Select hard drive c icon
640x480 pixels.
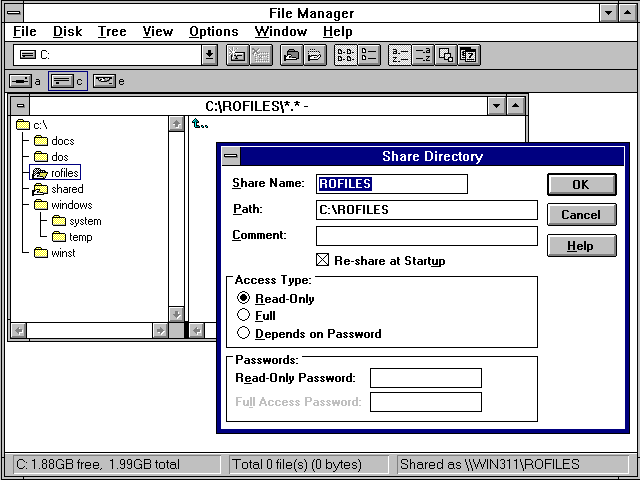tap(62, 81)
